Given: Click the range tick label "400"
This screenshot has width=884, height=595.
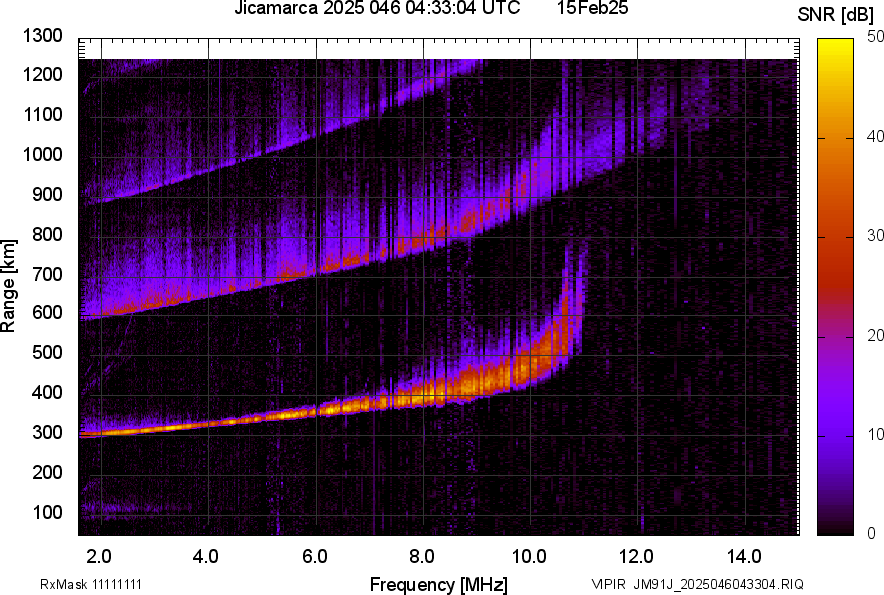Looking at the screenshot, I should [x=47, y=393].
